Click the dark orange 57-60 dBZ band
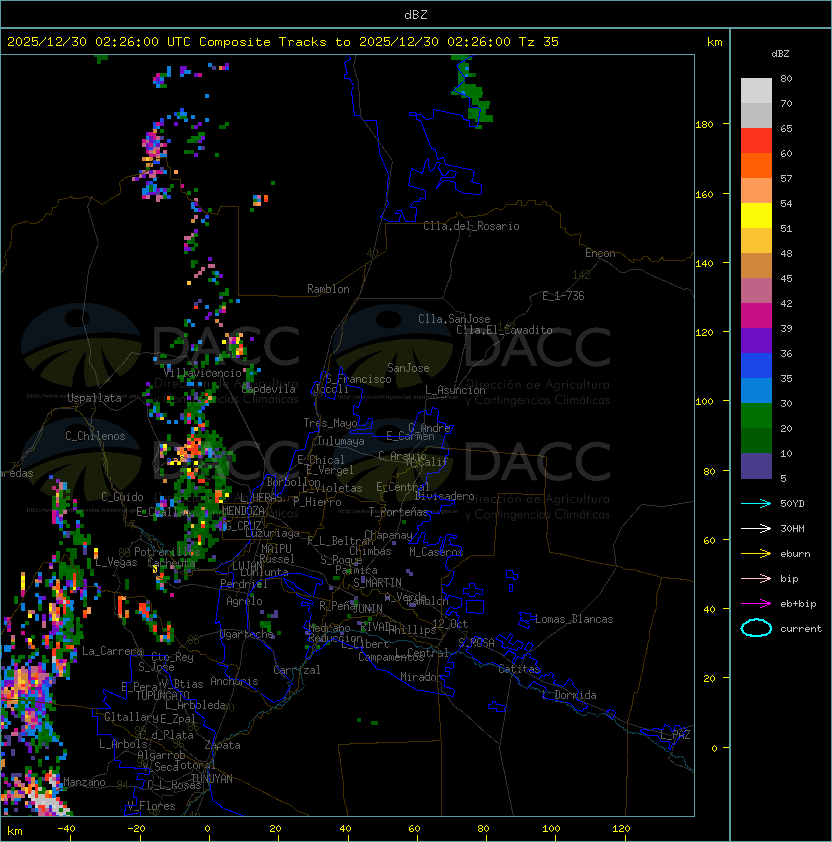Screen dimensions: 832x842 [x=756, y=166]
